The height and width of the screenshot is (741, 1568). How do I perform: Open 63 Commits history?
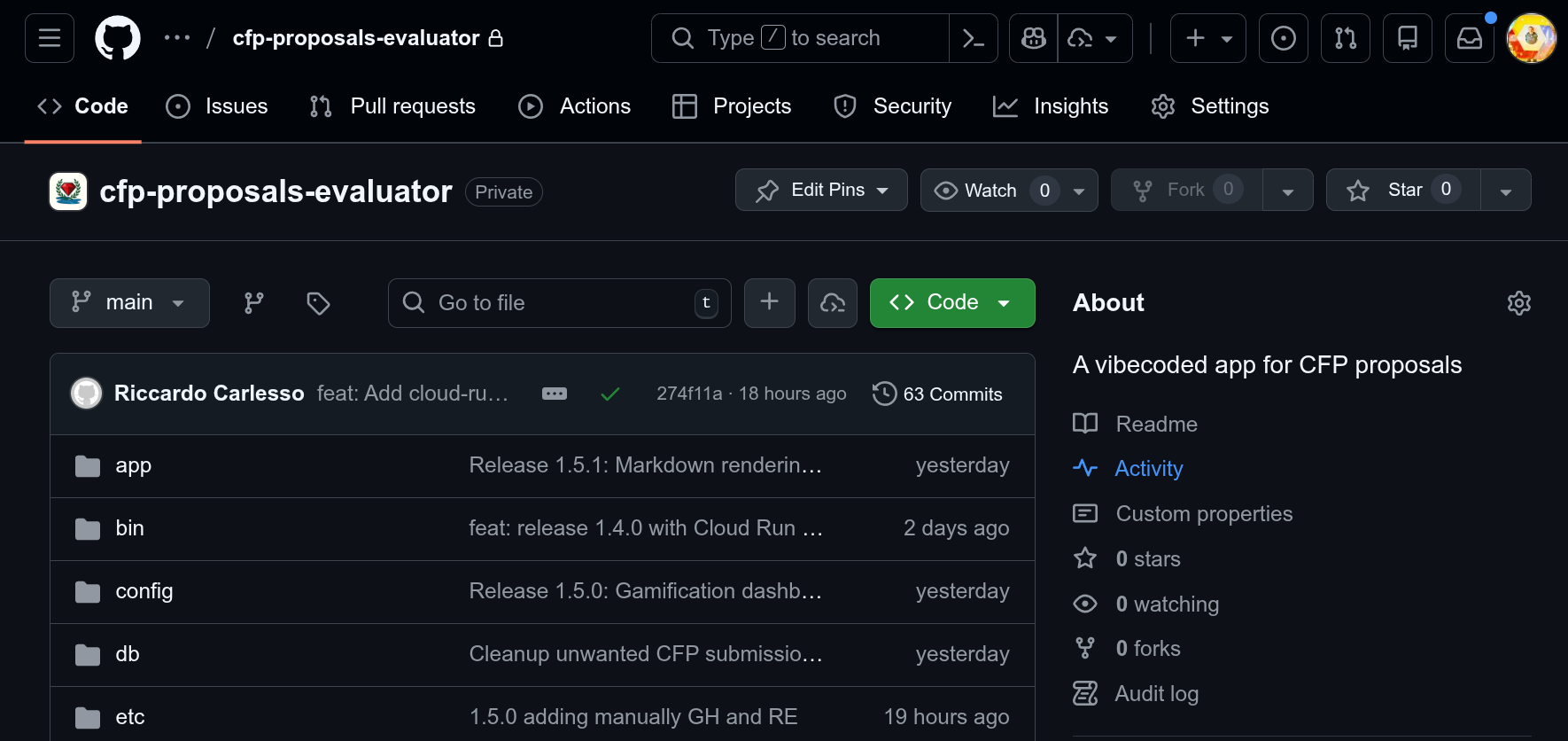click(x=937, y=394)
